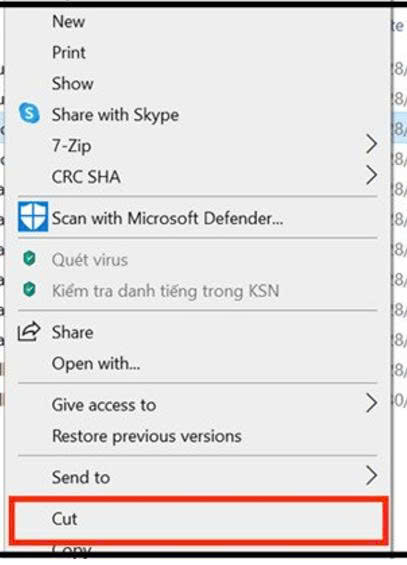Screen dimensions: 407x565
Task: Expand the Give access to chevron
Action: (371, 403)
